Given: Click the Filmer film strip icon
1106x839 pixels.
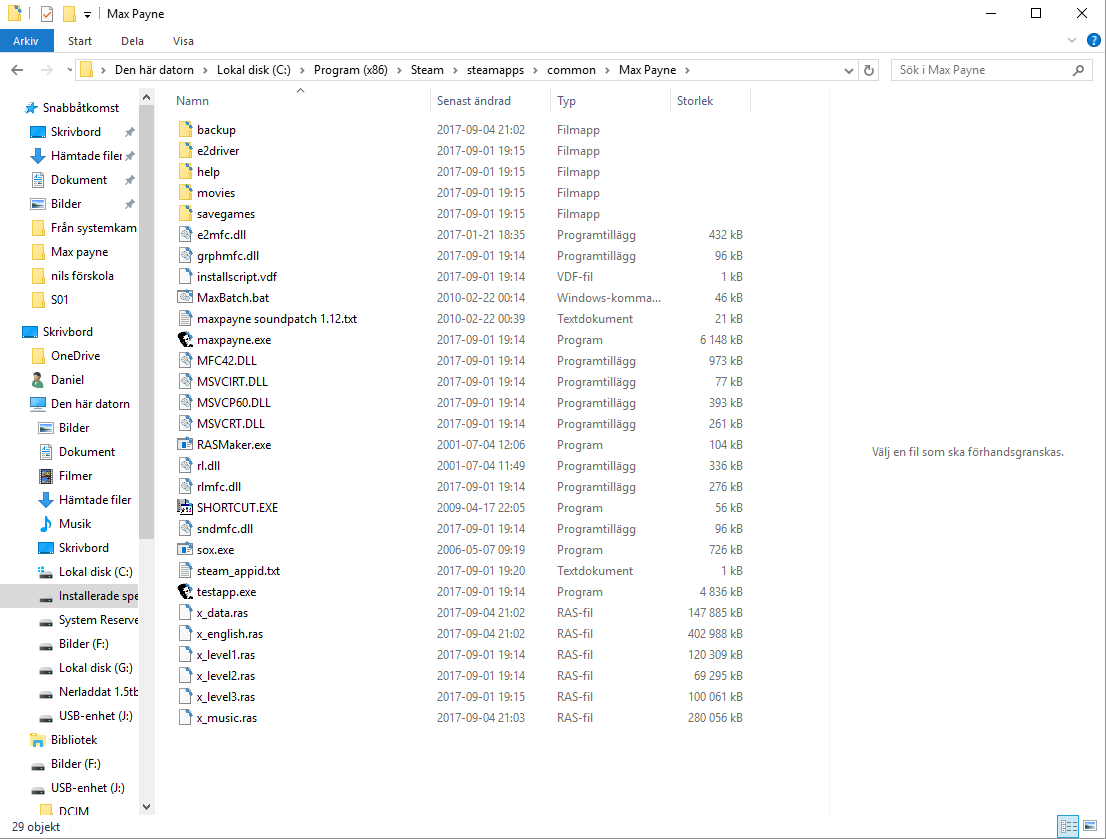Looking at the screenshot, I should click(x=46, y=476).
